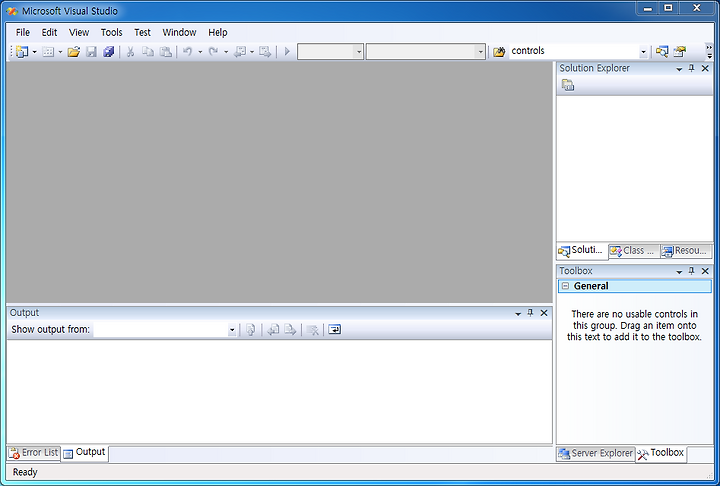Open the Solution Platforms combo box
This screenshot has height=486, width=720.
click(425, 51)
